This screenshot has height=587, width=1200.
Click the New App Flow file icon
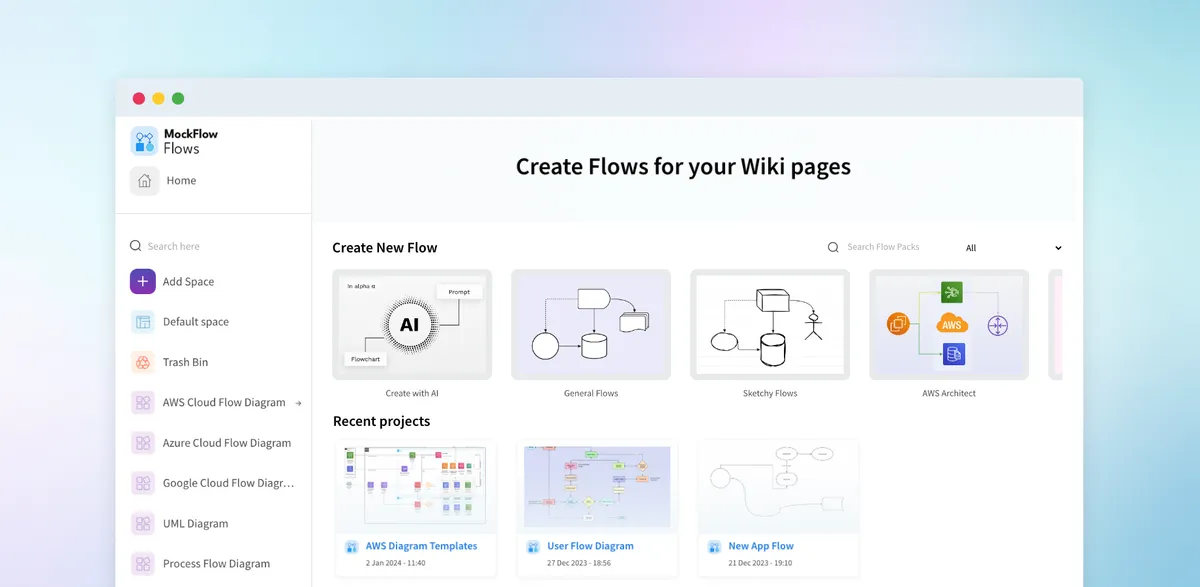tap(714, 547)
